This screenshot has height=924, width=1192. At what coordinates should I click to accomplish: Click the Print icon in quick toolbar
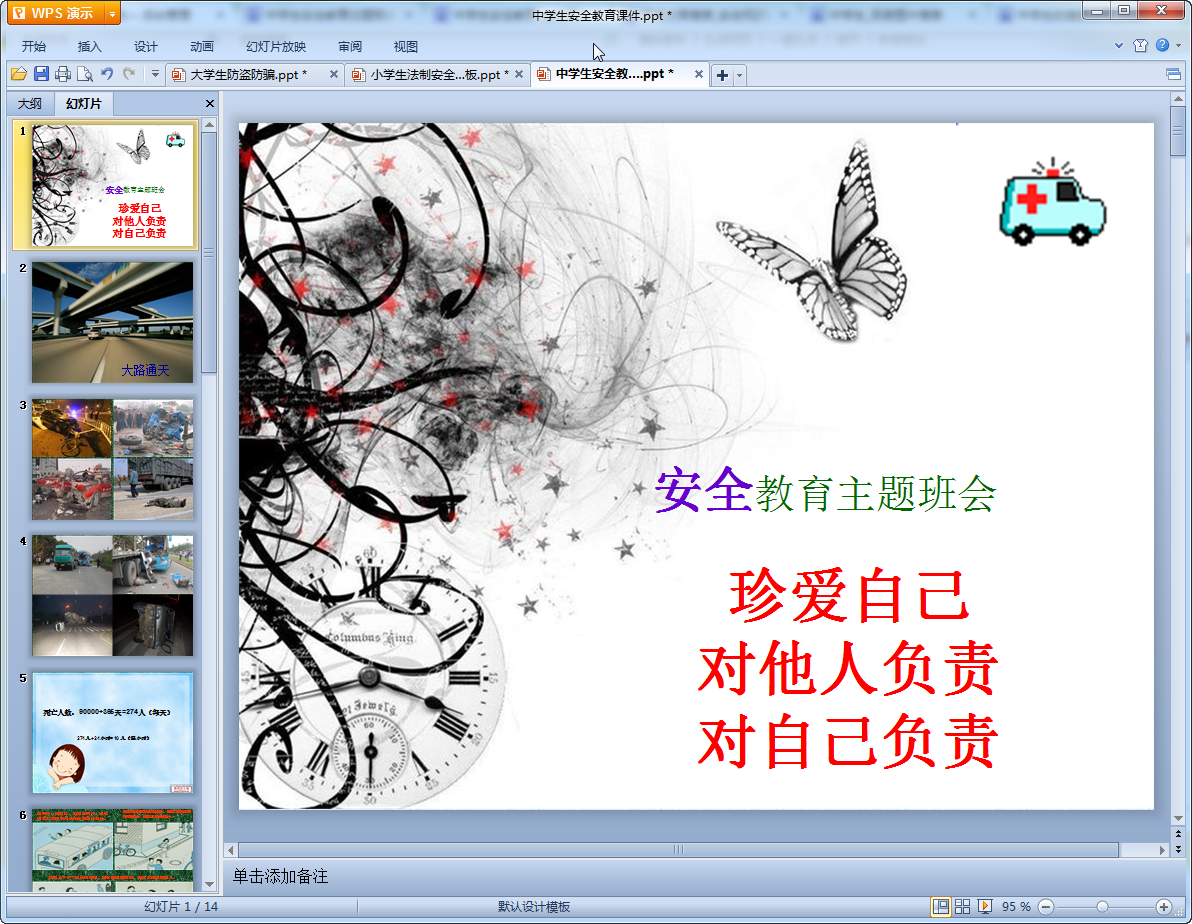click(x=63, y=74)
